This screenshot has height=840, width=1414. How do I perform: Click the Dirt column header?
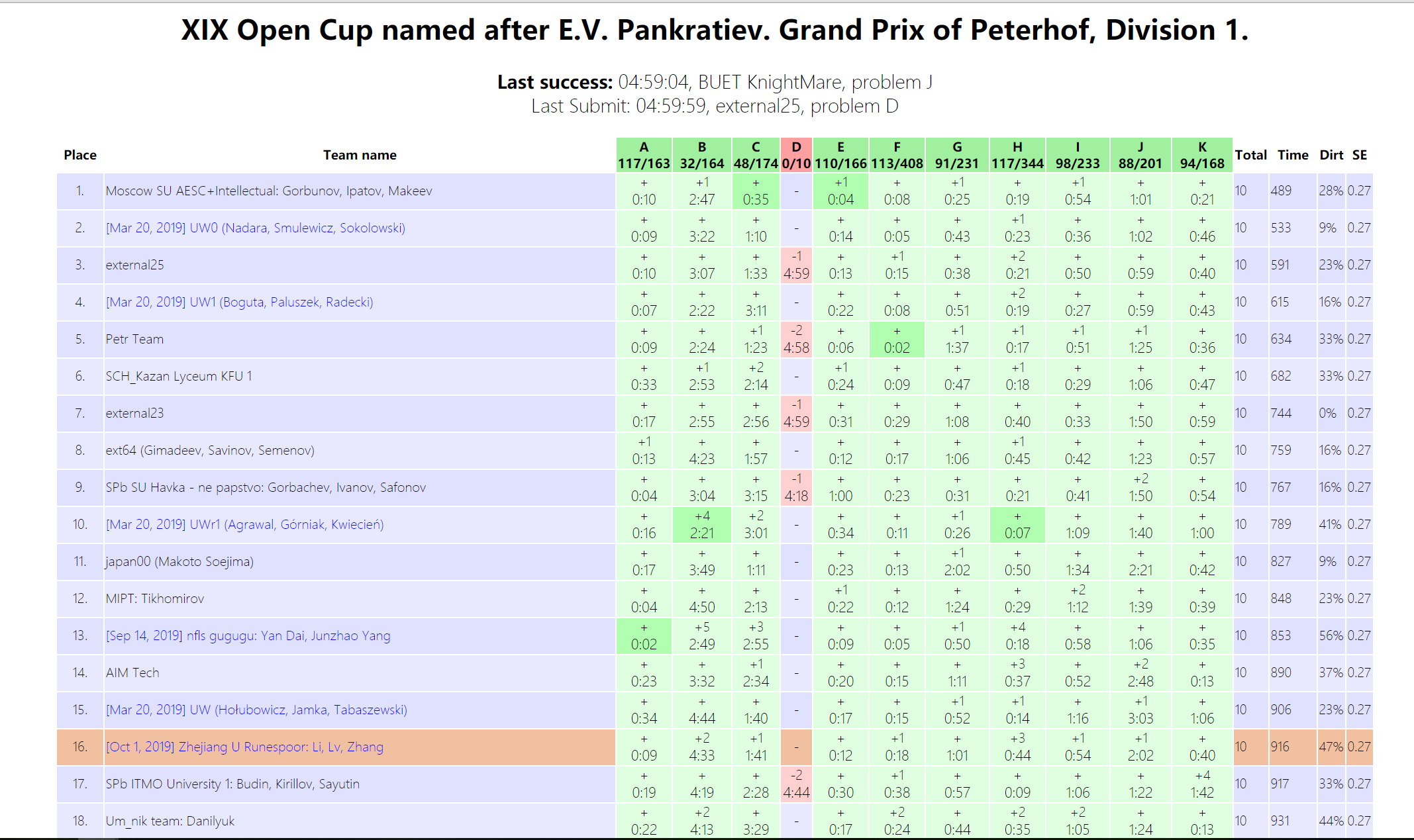[1331, 155]
